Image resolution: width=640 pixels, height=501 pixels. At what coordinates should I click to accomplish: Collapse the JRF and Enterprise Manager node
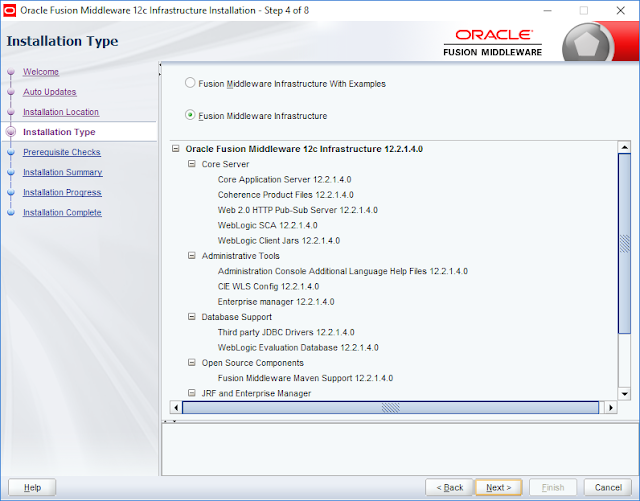[x=191, y=393]
